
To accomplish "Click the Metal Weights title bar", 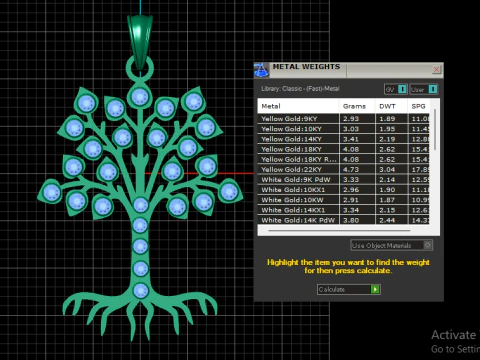I will (x=348, y=70).
